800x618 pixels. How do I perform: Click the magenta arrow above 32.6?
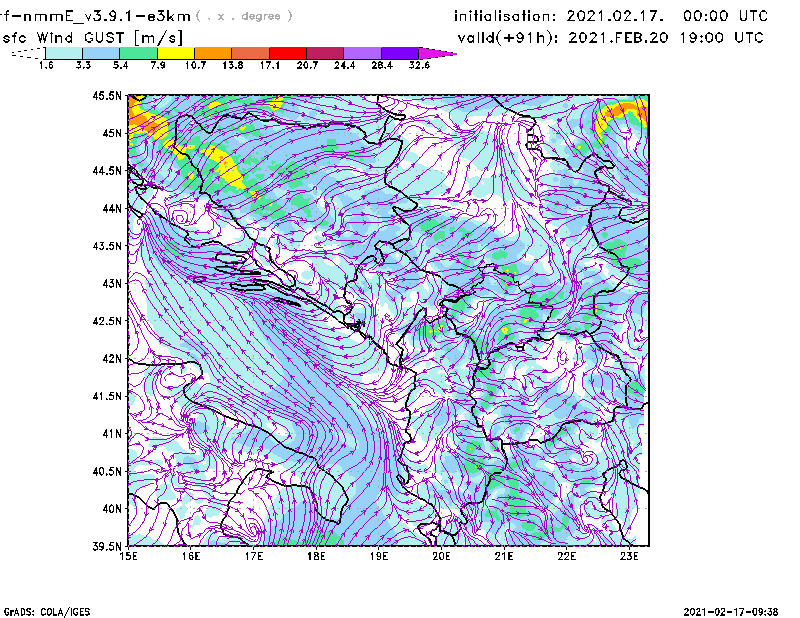click(437, 53)
